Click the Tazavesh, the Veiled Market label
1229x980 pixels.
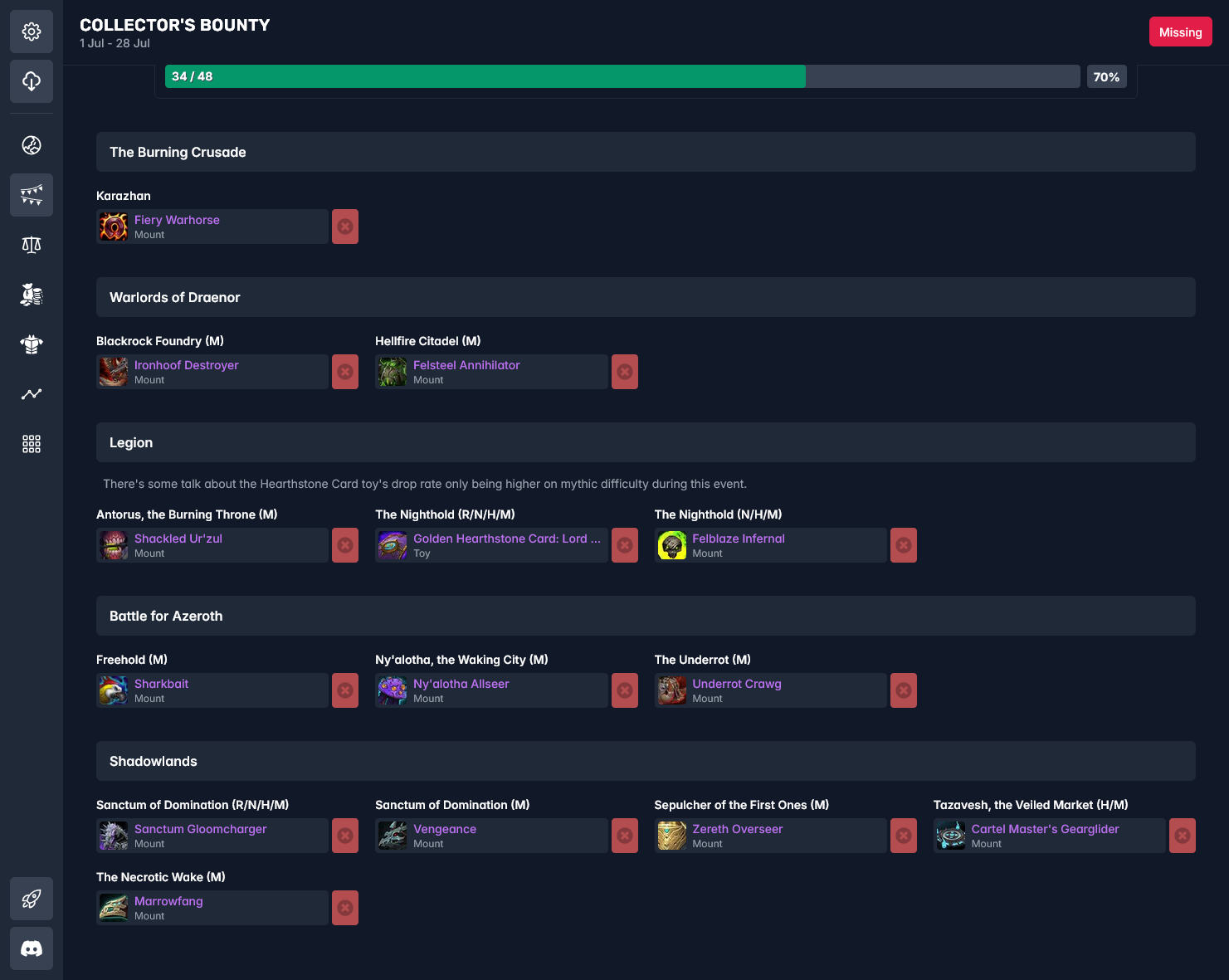point(1031,805)
